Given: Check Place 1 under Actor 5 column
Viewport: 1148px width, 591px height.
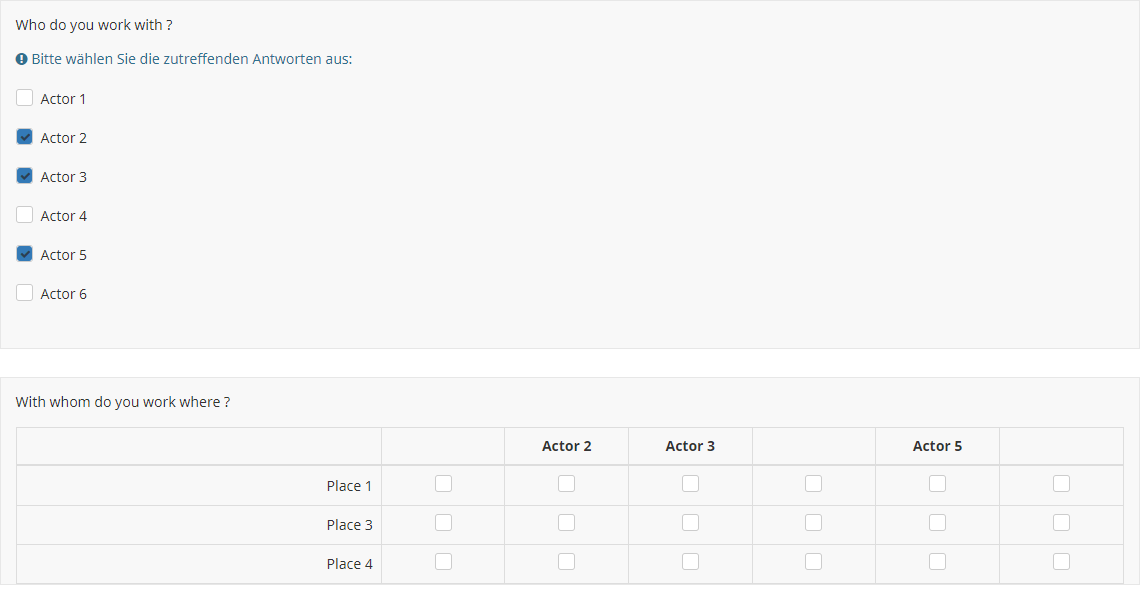Looking at the screenshot, I should (x=937, y=484).
